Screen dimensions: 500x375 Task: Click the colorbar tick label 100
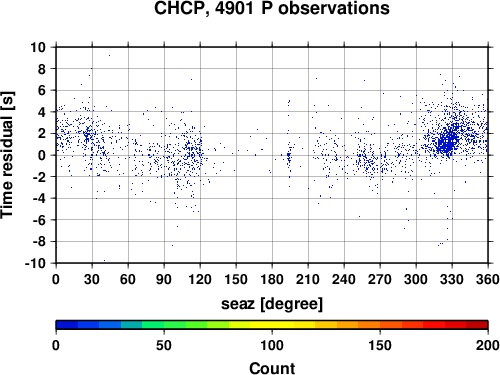pyautogui.click(x=272, y=345)
